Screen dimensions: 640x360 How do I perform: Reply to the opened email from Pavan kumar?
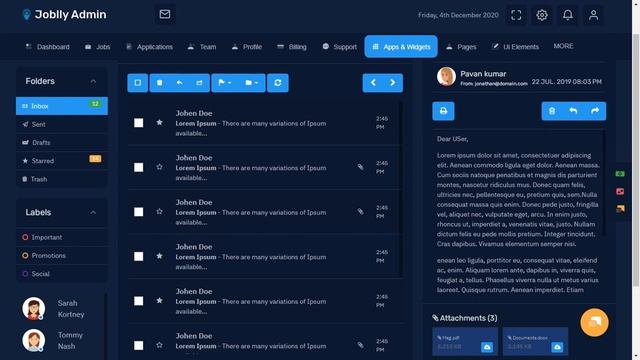tap(573, 111)
